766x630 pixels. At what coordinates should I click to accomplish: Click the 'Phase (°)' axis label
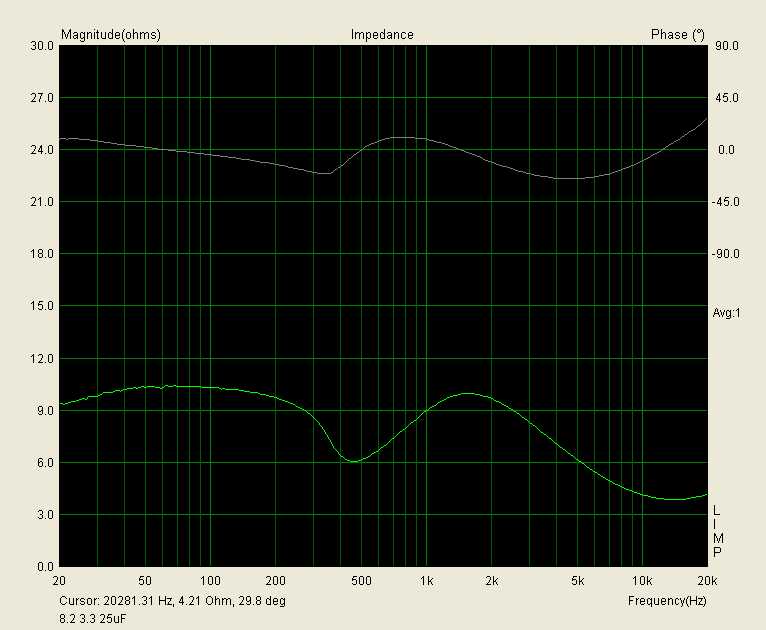click(678, 35)
